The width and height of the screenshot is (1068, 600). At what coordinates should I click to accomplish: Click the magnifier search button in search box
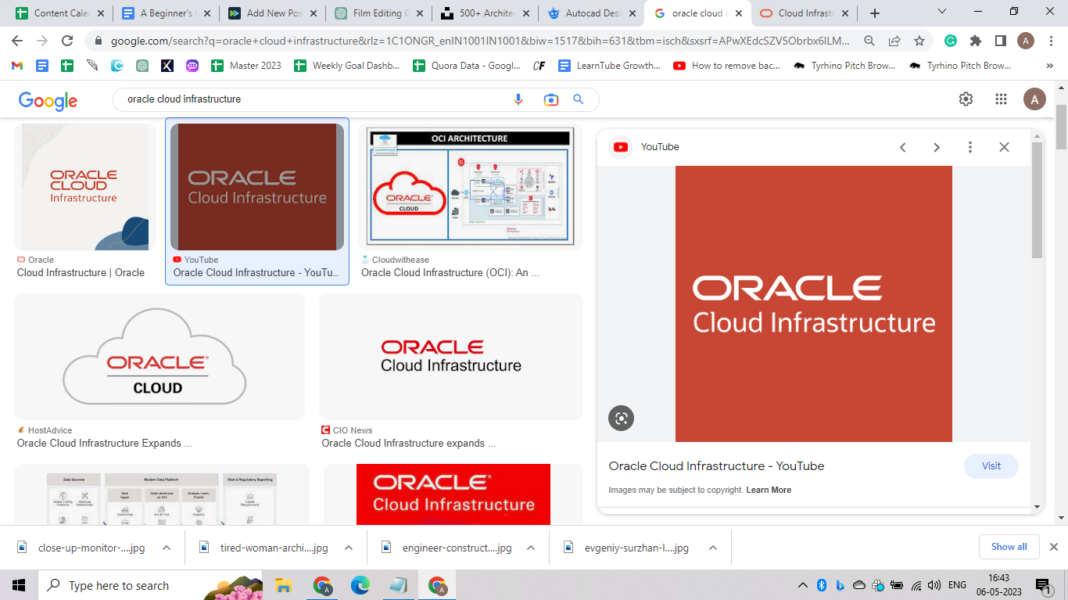[578, 99]
